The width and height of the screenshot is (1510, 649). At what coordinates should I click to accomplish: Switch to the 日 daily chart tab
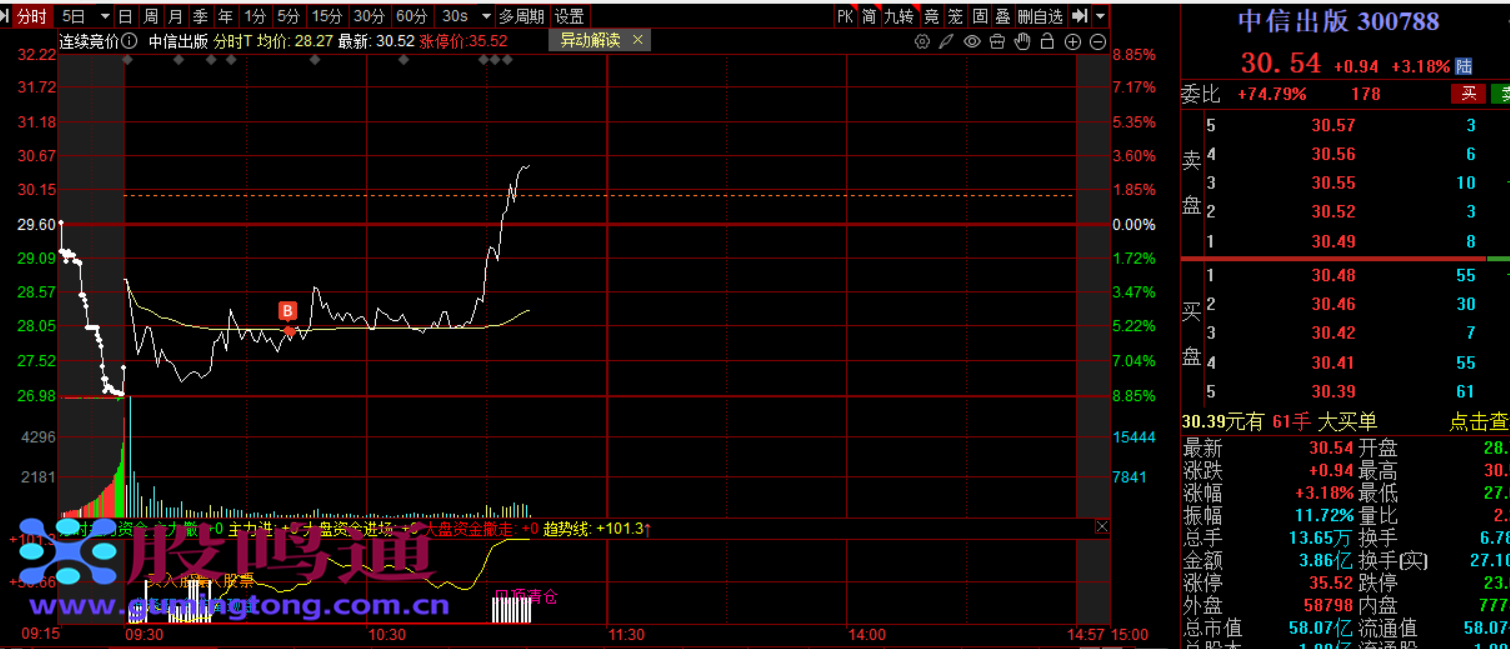(x=125, y=16)
